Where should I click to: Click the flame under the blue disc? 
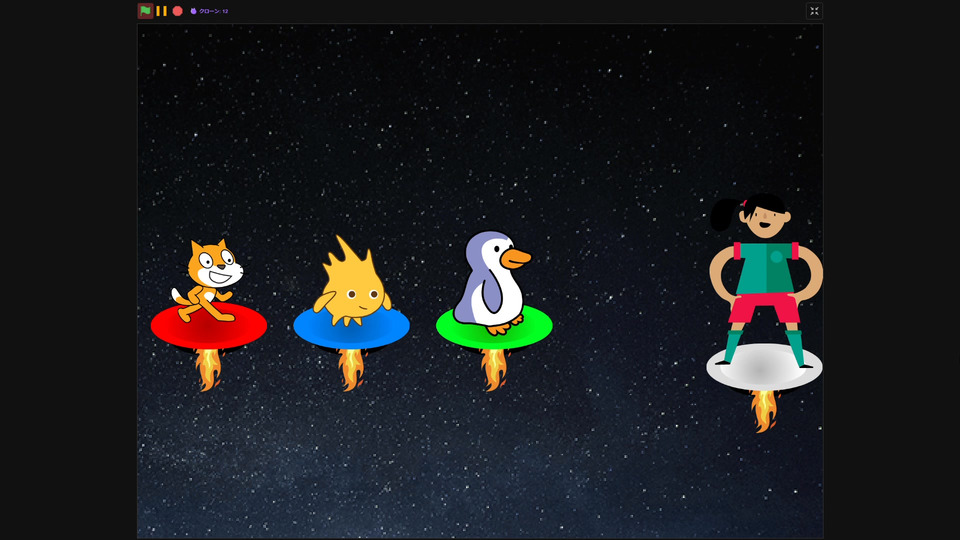351,370
